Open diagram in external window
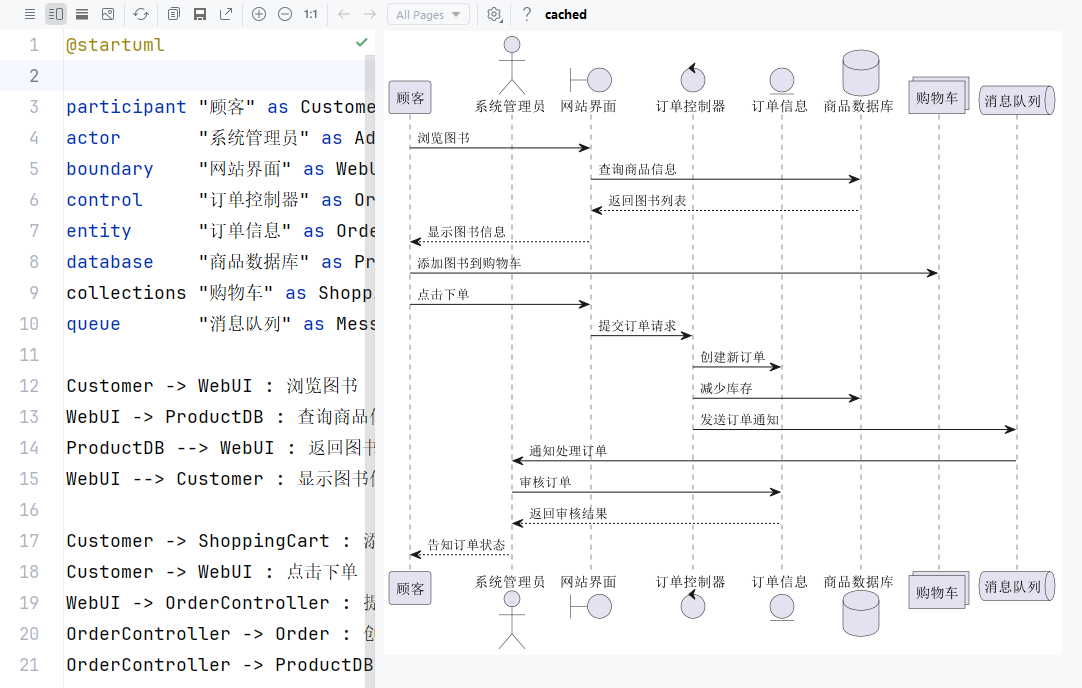This screenshot has height=688, width=1082. 226,15
